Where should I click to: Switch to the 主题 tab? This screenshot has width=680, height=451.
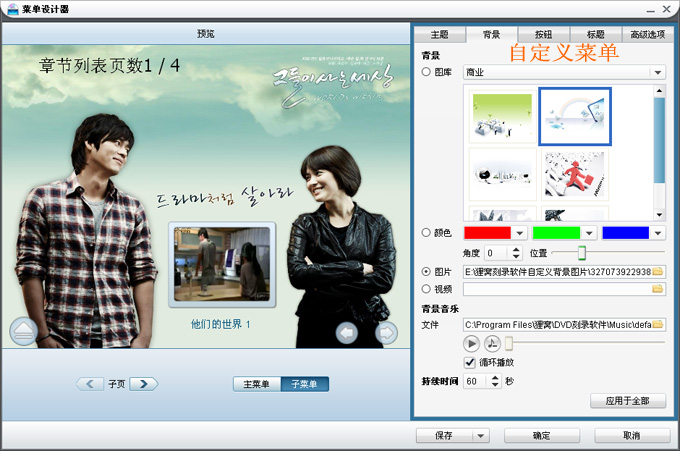click(440, 35)
